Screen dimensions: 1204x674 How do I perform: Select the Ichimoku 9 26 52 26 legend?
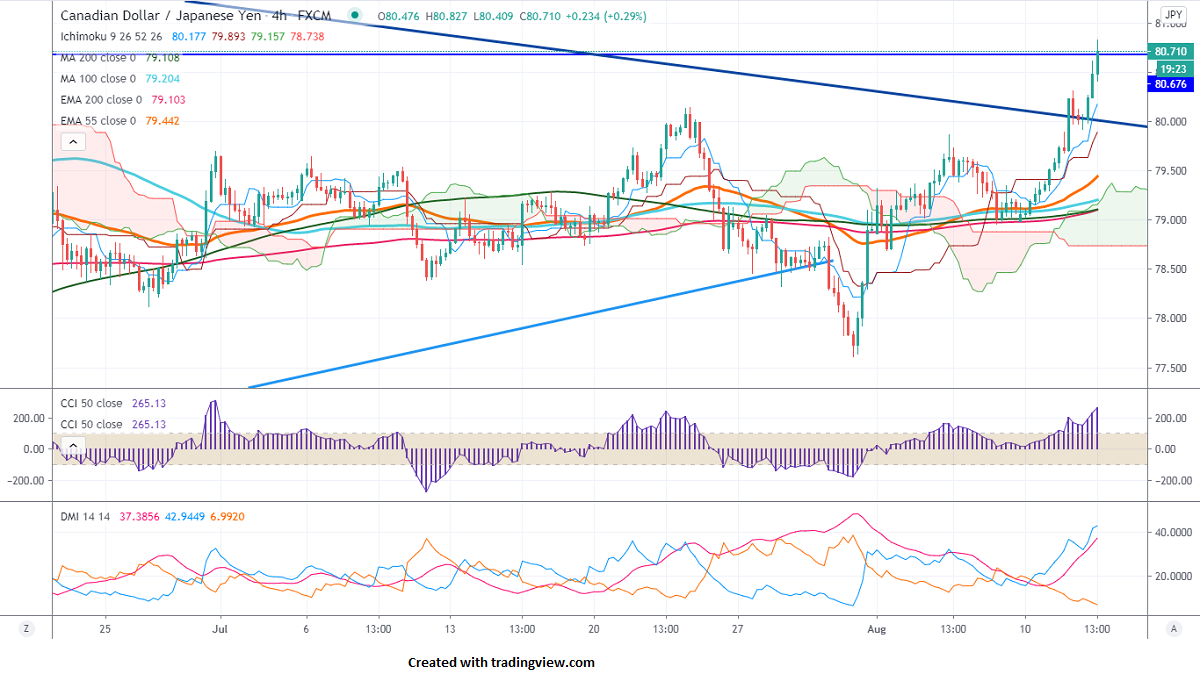point(112,36)
